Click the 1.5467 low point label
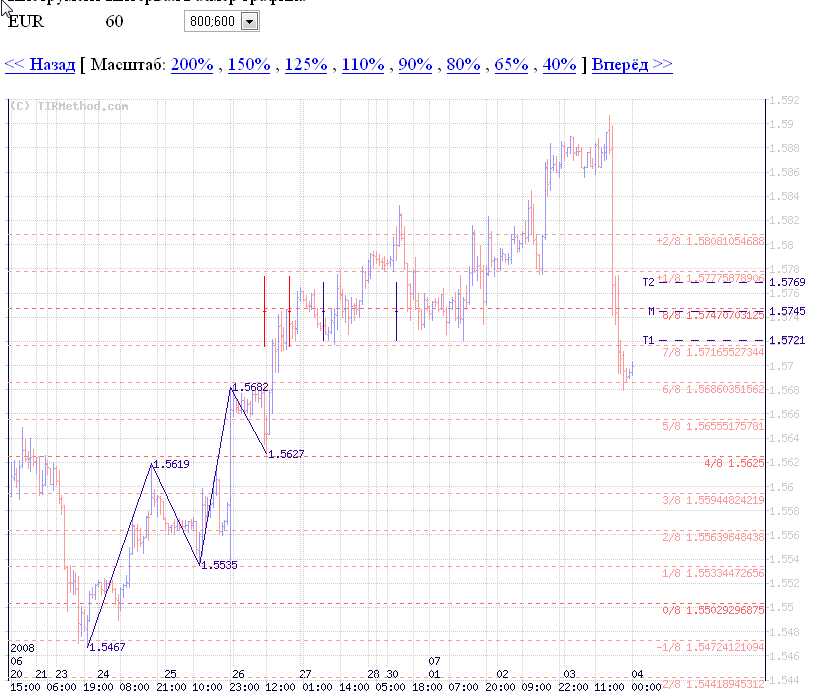Viewport: 831px width, 698px height. tap(108, 647)
